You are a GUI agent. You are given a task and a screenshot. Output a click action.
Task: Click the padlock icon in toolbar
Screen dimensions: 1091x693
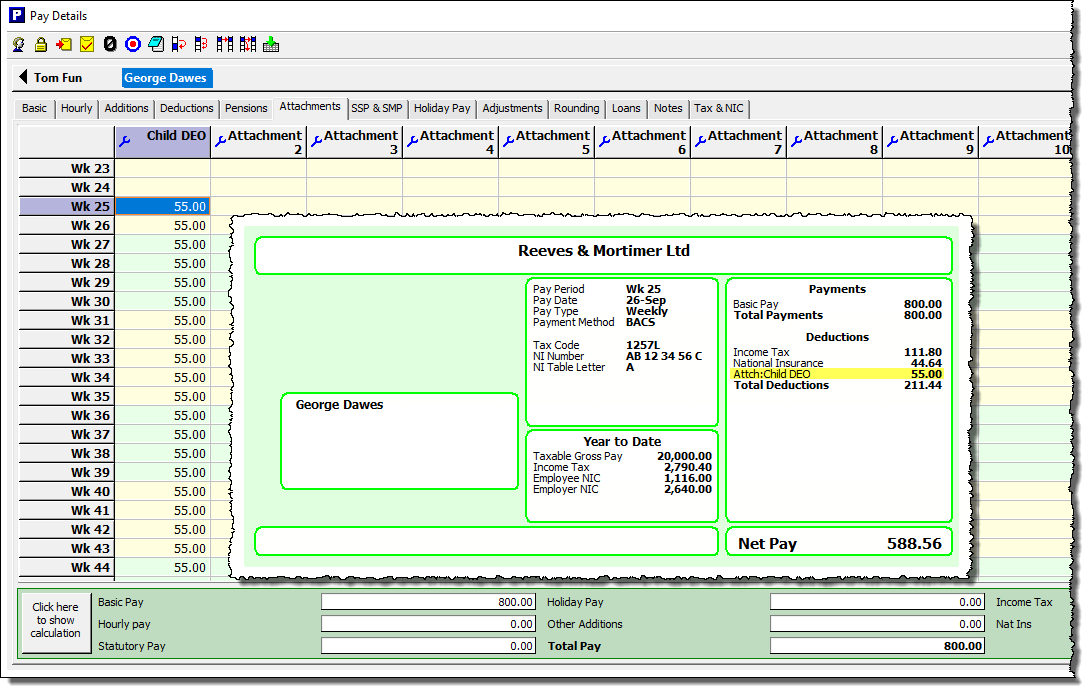(x=41, y=45)
